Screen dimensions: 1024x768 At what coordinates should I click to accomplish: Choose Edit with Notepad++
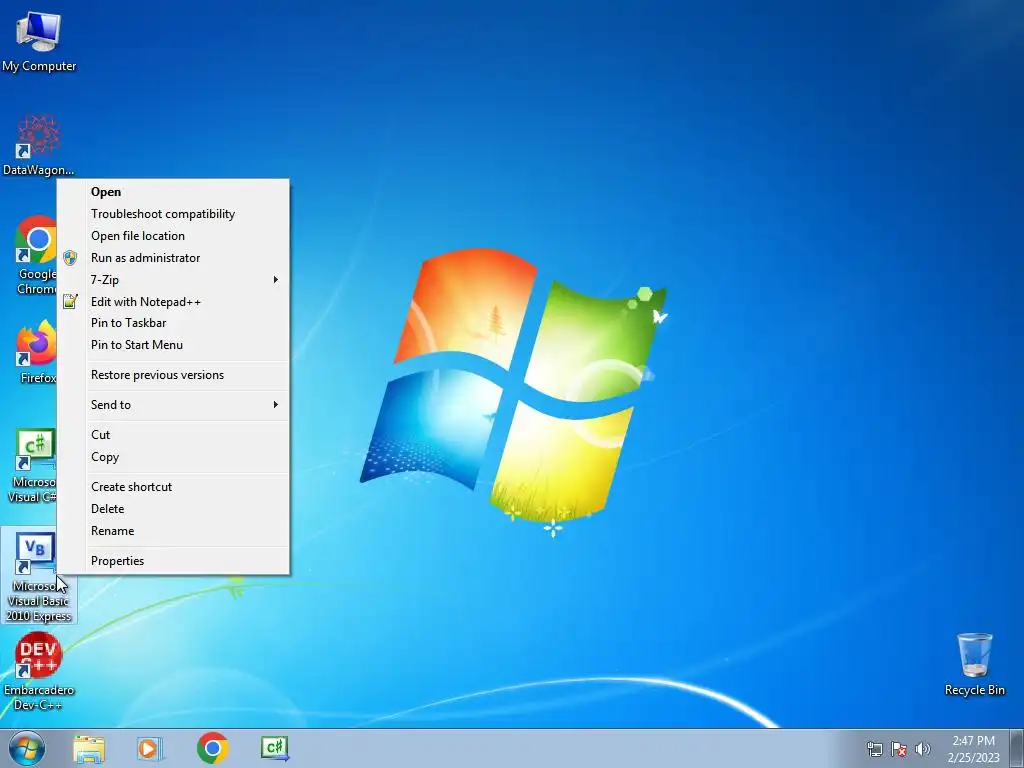[173, 302]
